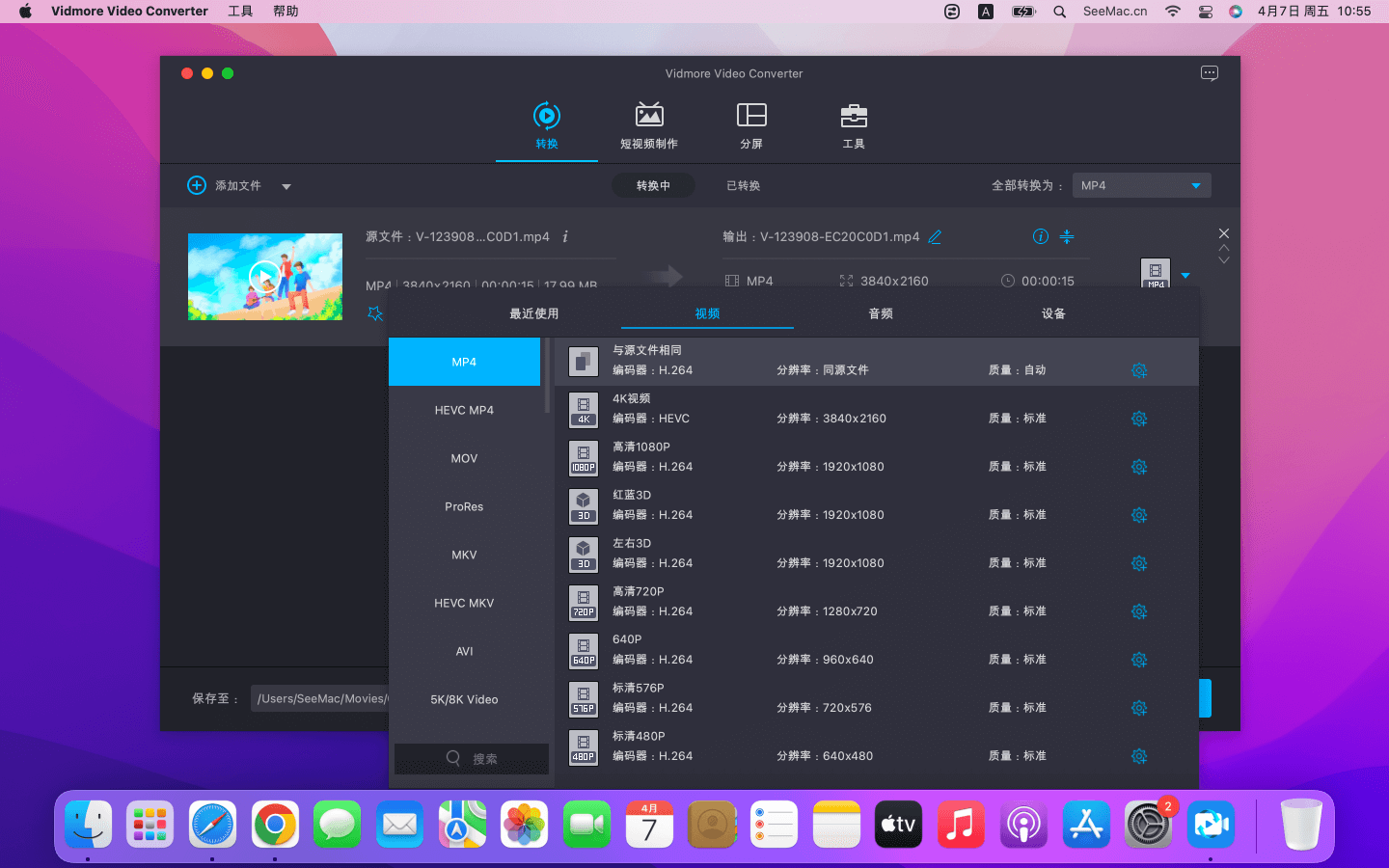Expand the Add Files dropdown arrow
The height and width of the screenshot is (868, 1389).
click(286, 186)
